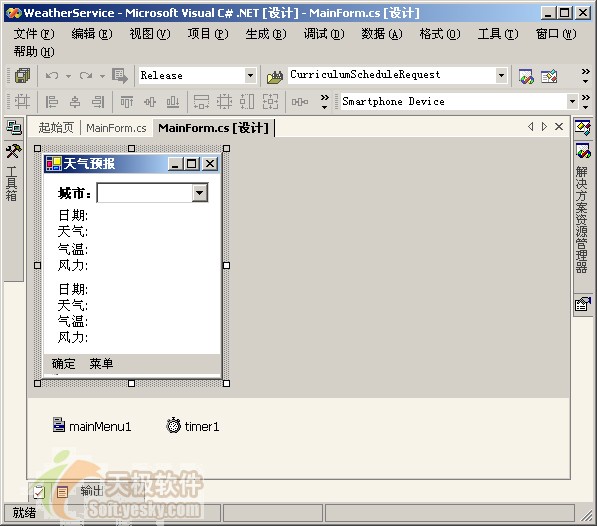The image size is (597, 526).
Task: Click the Undo toolbar icon
Action: (51, 76)
